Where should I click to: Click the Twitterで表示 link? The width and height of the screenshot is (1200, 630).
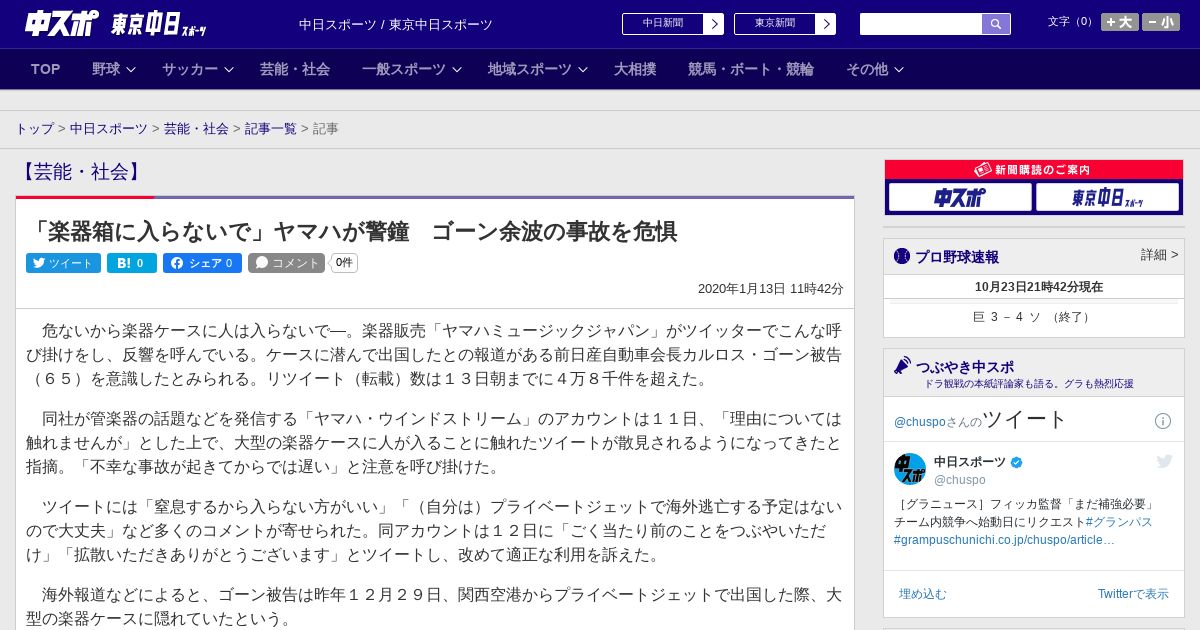[x=1133, y=594]
